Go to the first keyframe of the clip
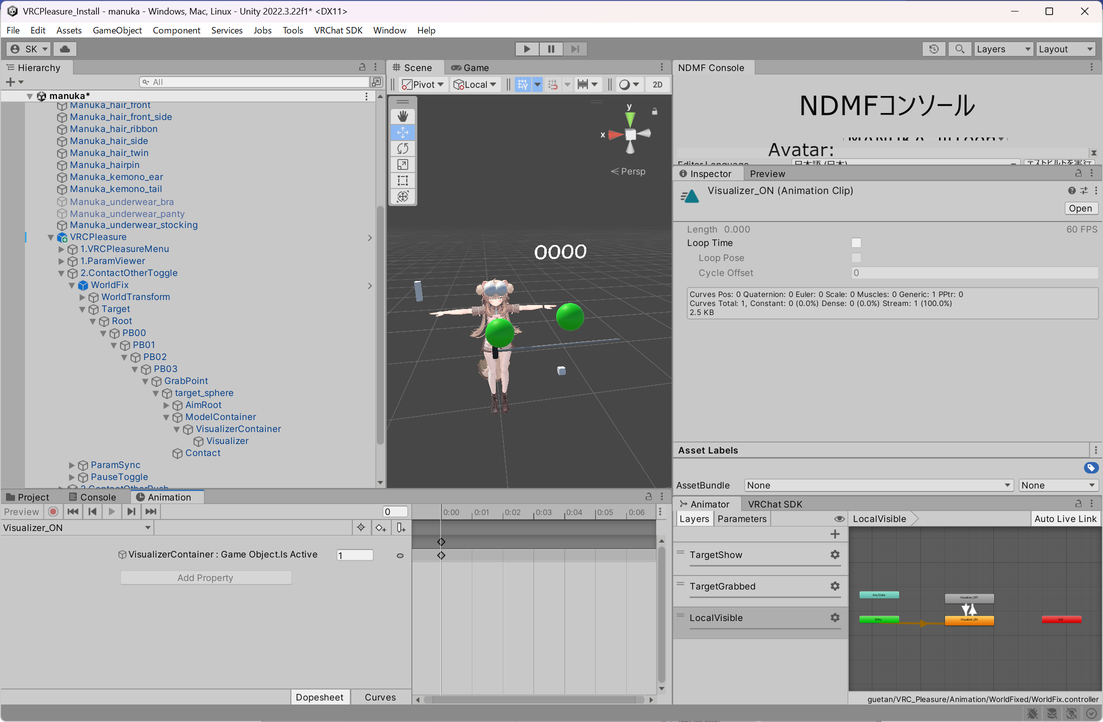The width and height of the screenshot is (1103, 722). [72, 512]
